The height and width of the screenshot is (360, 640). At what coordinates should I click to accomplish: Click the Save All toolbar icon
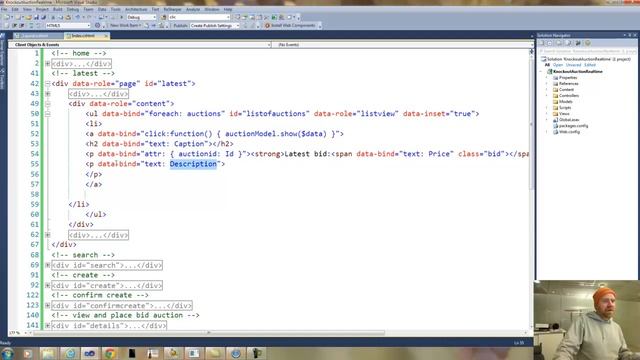[43, 17]
